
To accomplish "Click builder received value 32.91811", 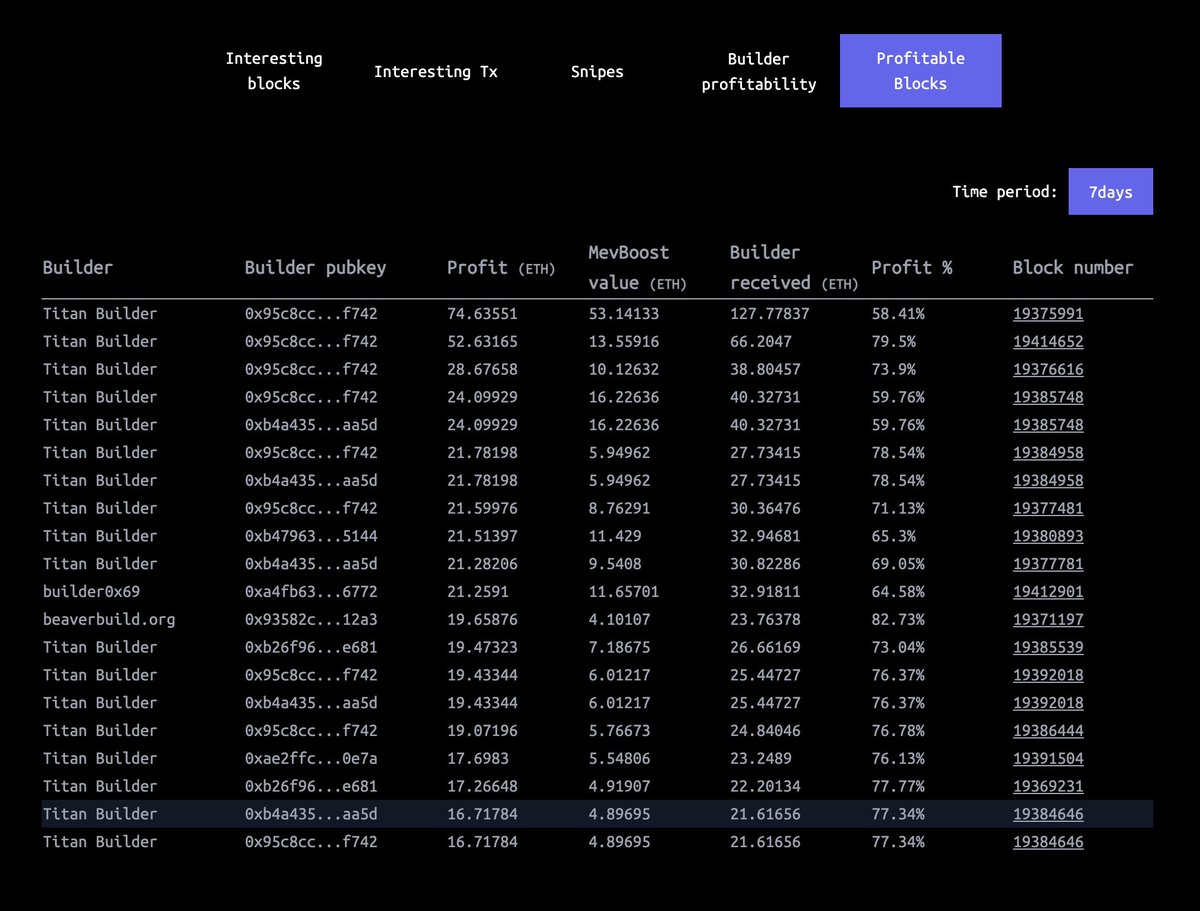I will pyautogui.click(x=766, y=592).
